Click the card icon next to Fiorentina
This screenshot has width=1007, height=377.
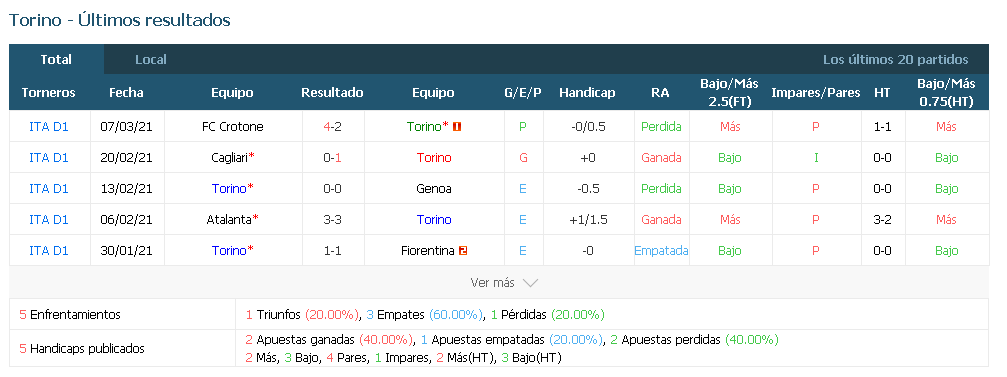[462, 251]
